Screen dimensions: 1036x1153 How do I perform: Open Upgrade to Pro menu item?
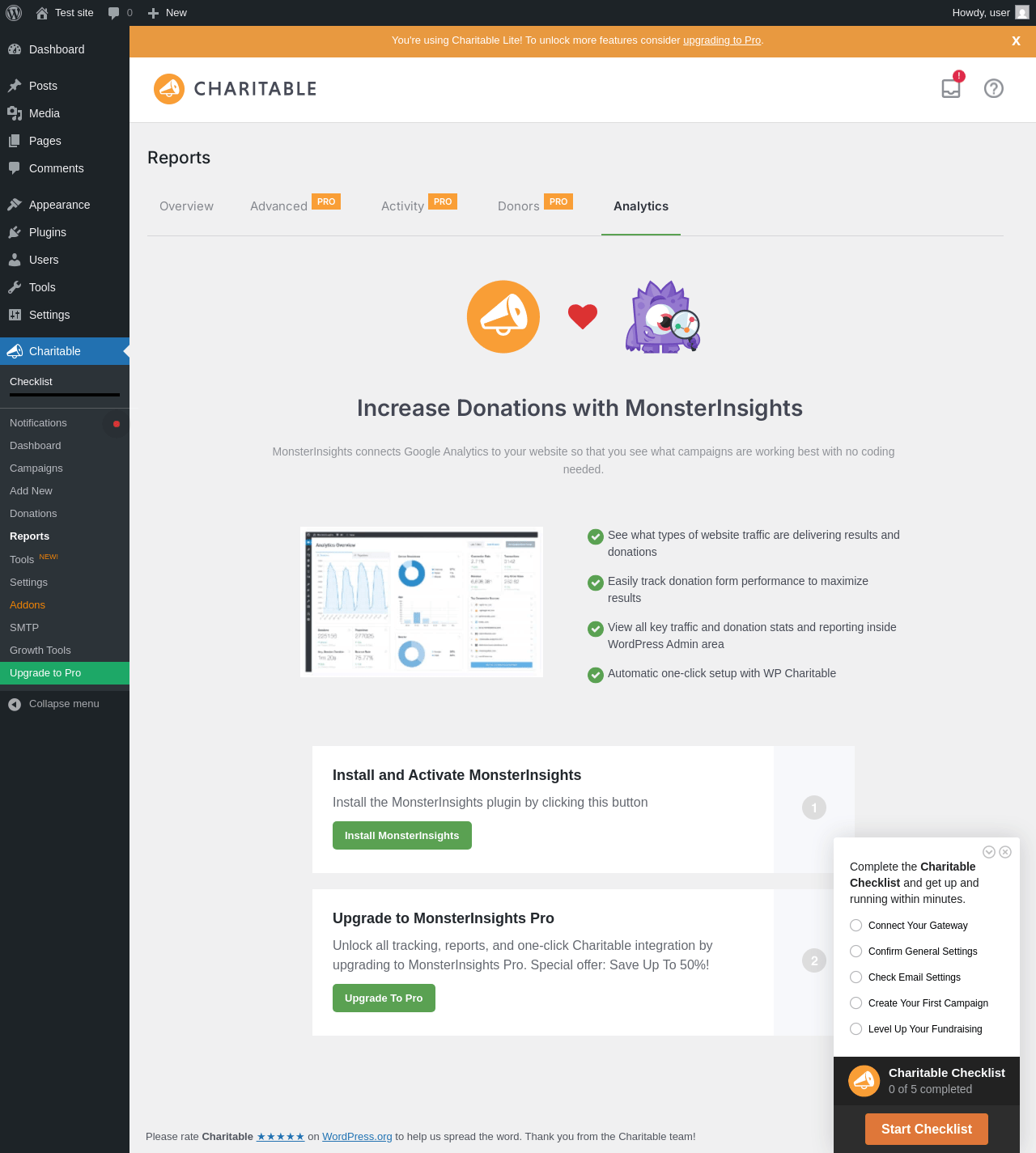click(x=65, y=673)
